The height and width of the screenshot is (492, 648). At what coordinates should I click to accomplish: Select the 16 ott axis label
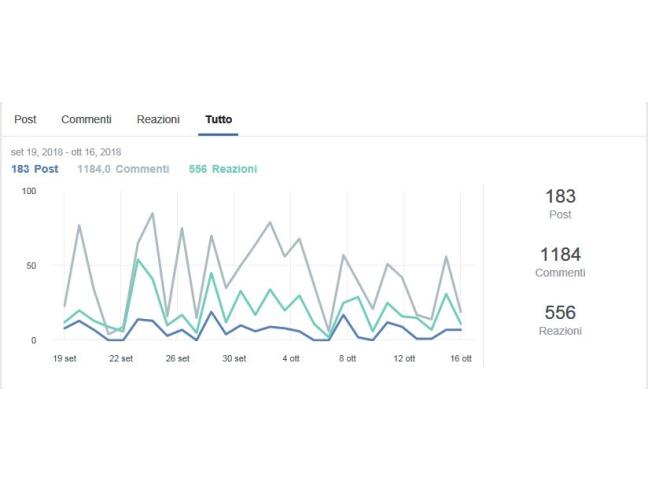459,358
